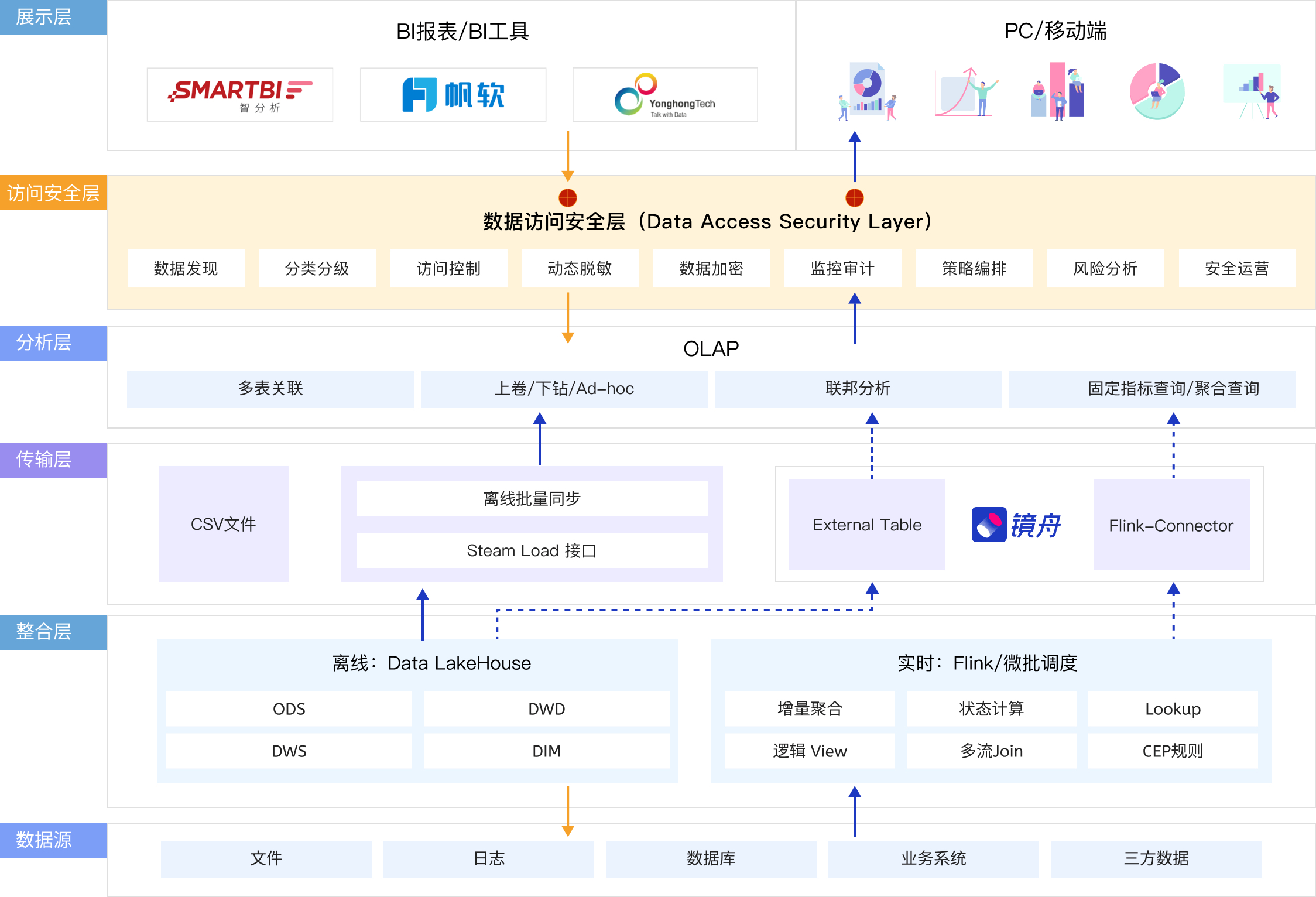Click the donut chart report illustration

point(868,91)
